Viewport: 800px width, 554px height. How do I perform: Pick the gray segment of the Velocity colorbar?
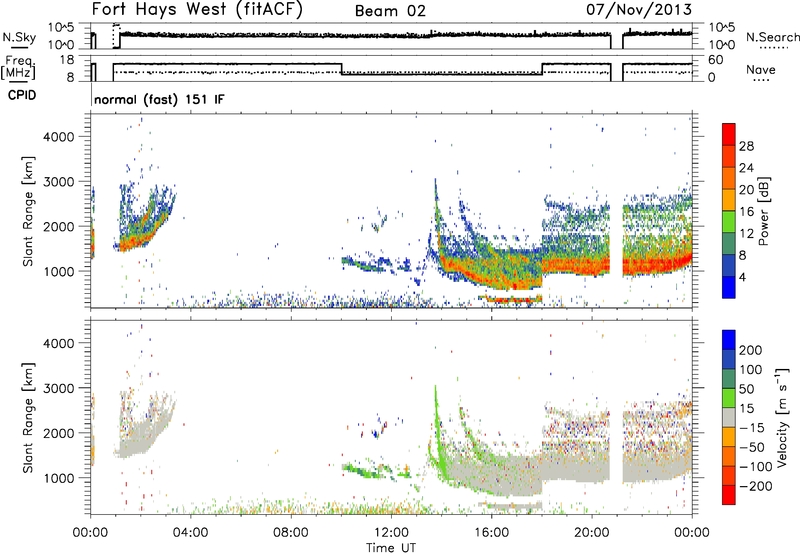(729, 417)
